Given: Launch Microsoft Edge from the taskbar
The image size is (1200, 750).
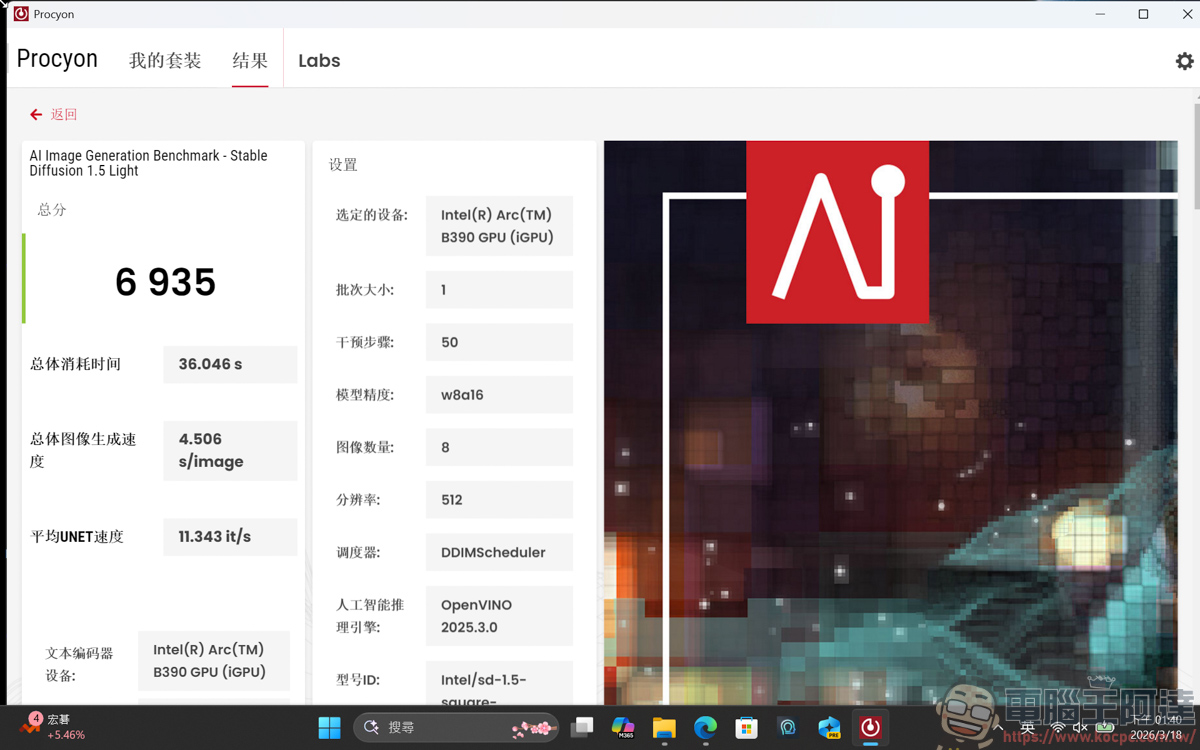Looking at the screenshot, I should (x=704, y=727).
